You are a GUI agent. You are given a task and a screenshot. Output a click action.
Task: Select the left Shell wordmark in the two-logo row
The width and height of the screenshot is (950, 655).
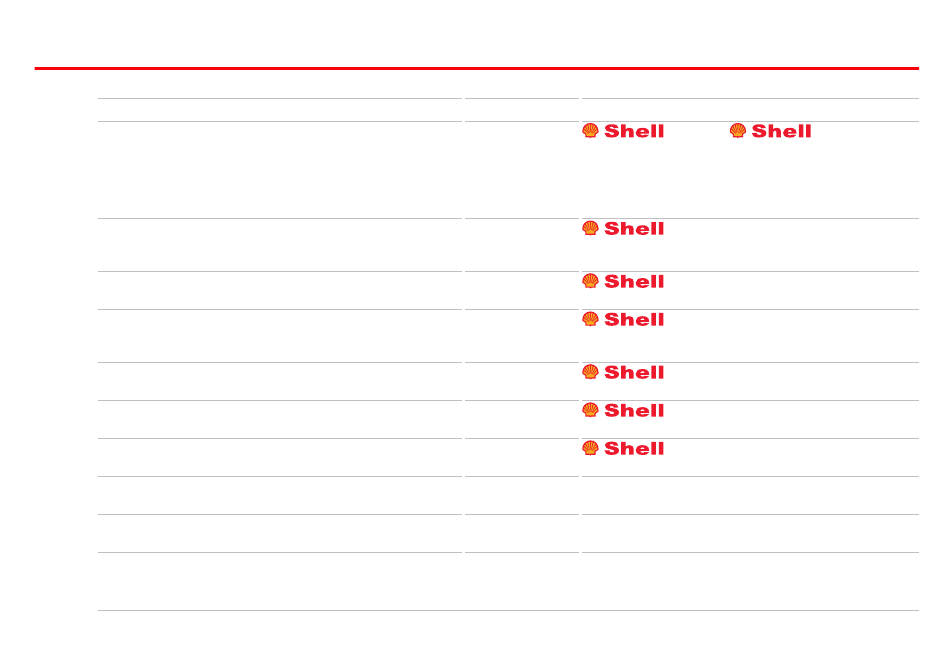tap(634, 131)
